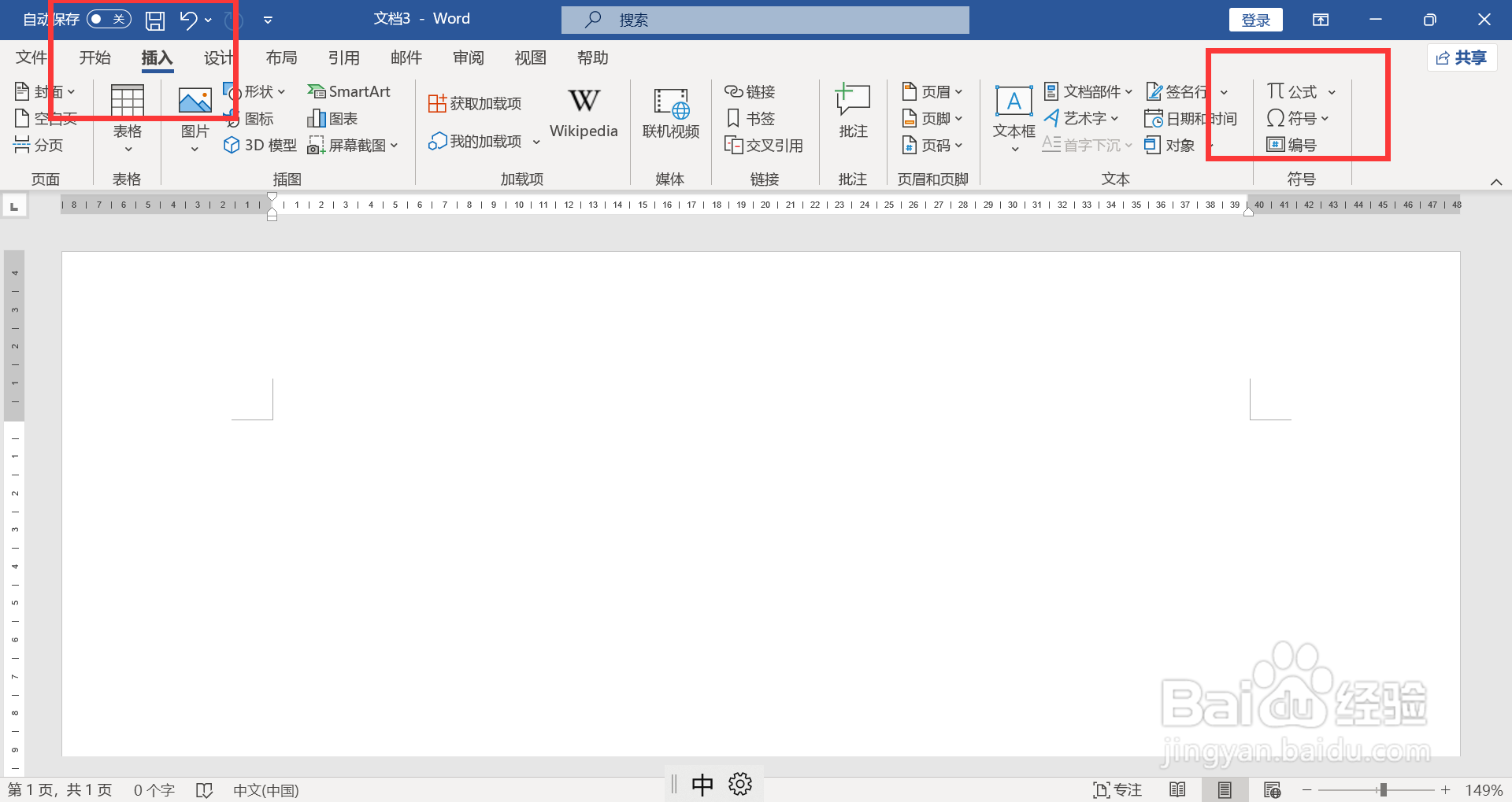Click the 共享 share button
This screenshot has height=802, width=1512.
click(1462, 57)
